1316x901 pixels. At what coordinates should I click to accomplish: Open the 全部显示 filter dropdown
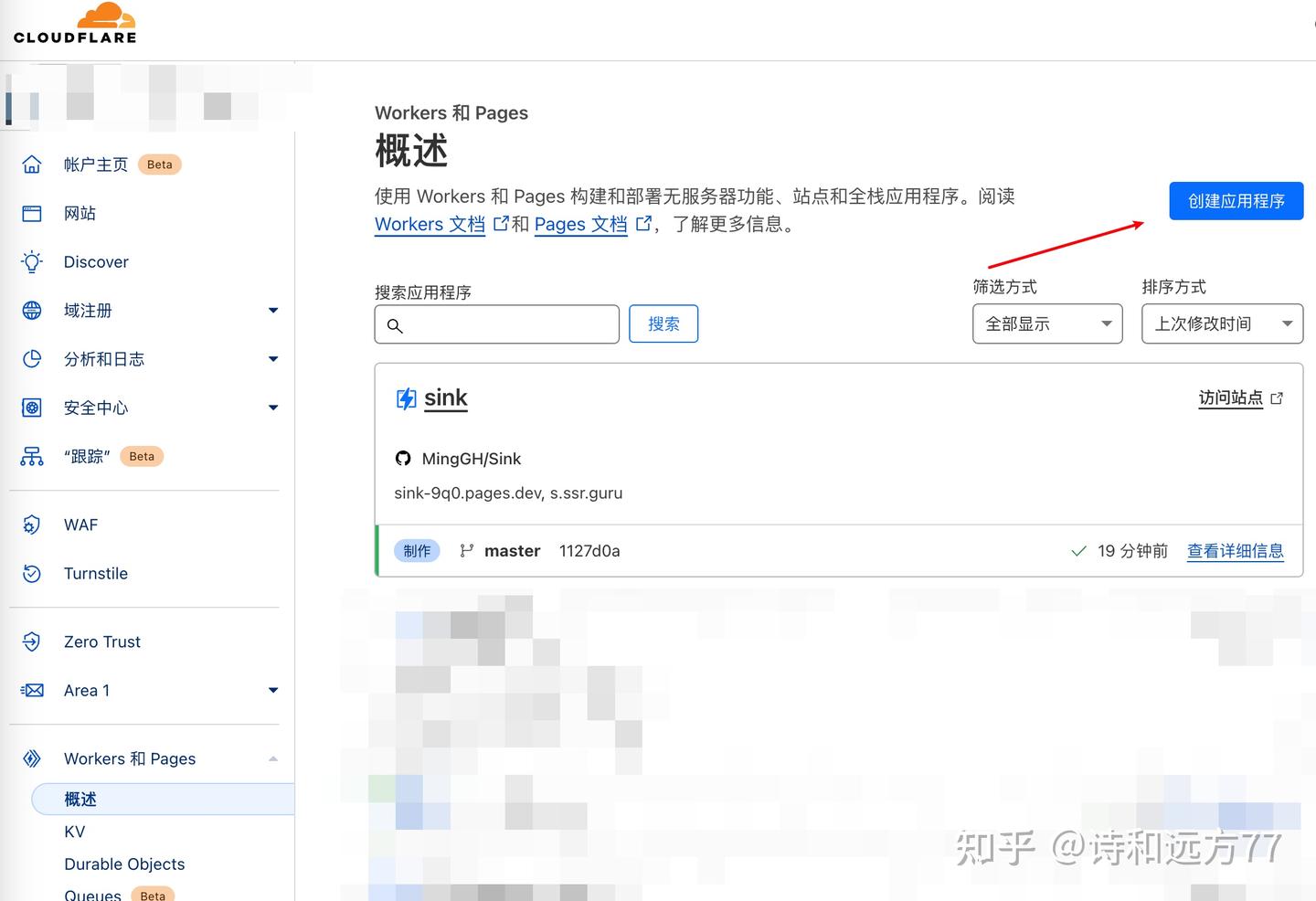coord(1047,323)
